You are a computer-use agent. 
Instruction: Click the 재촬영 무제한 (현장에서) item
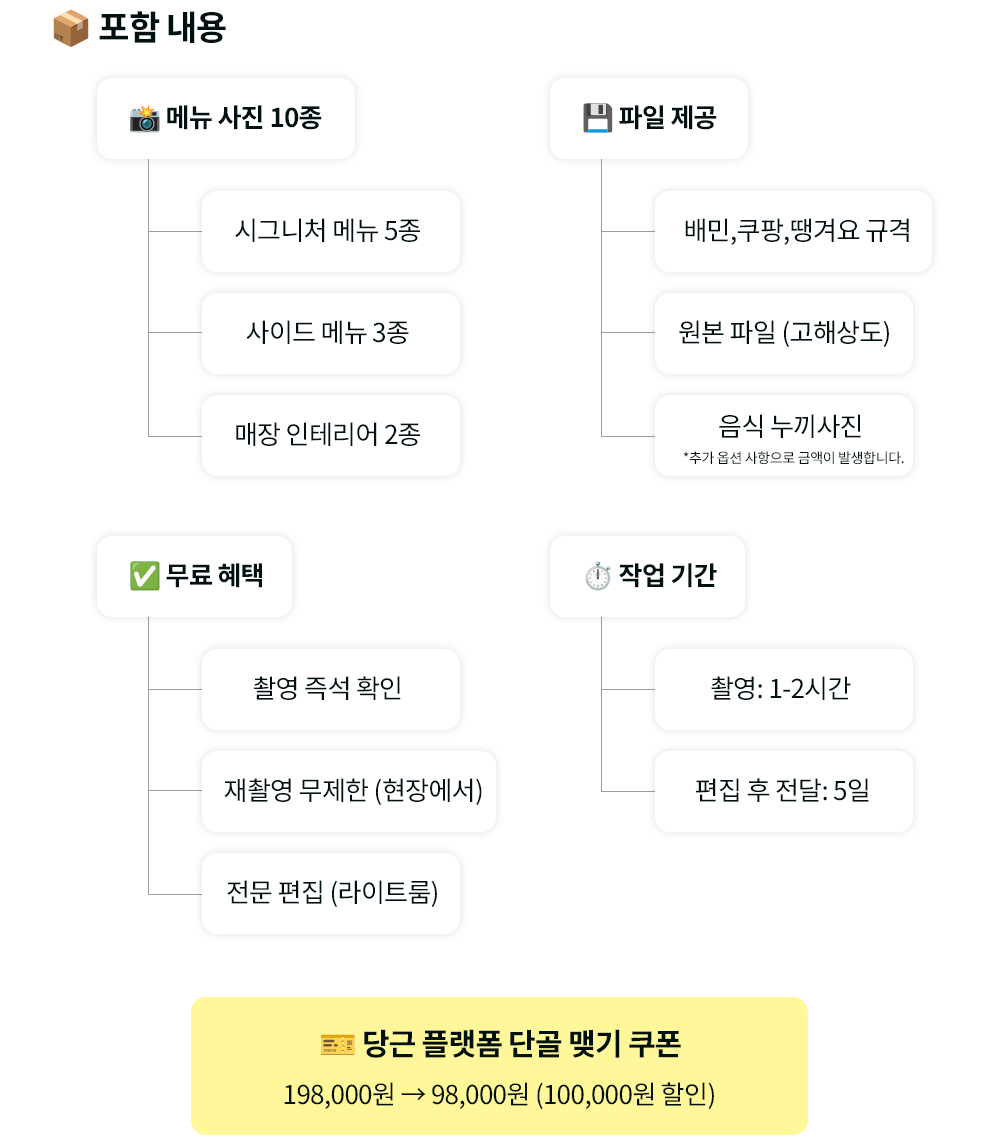click(x=349, y=791)
